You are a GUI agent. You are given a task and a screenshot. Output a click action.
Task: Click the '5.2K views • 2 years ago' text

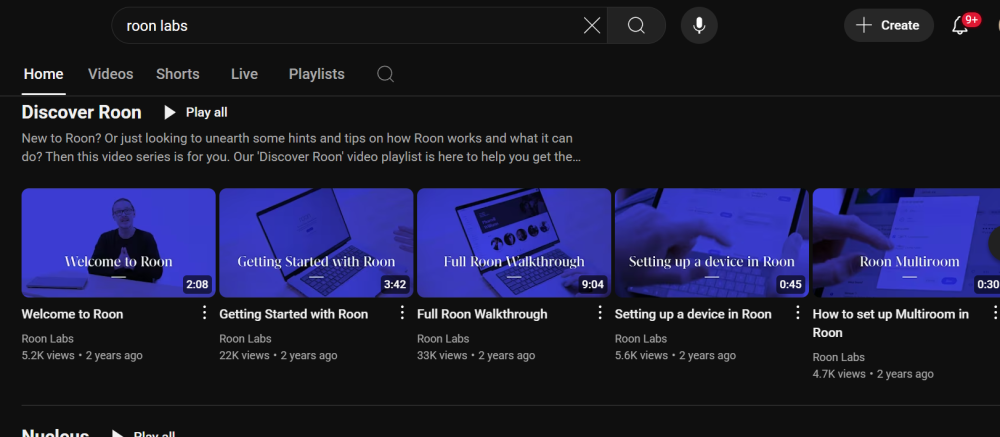click(x=82, y=355)
